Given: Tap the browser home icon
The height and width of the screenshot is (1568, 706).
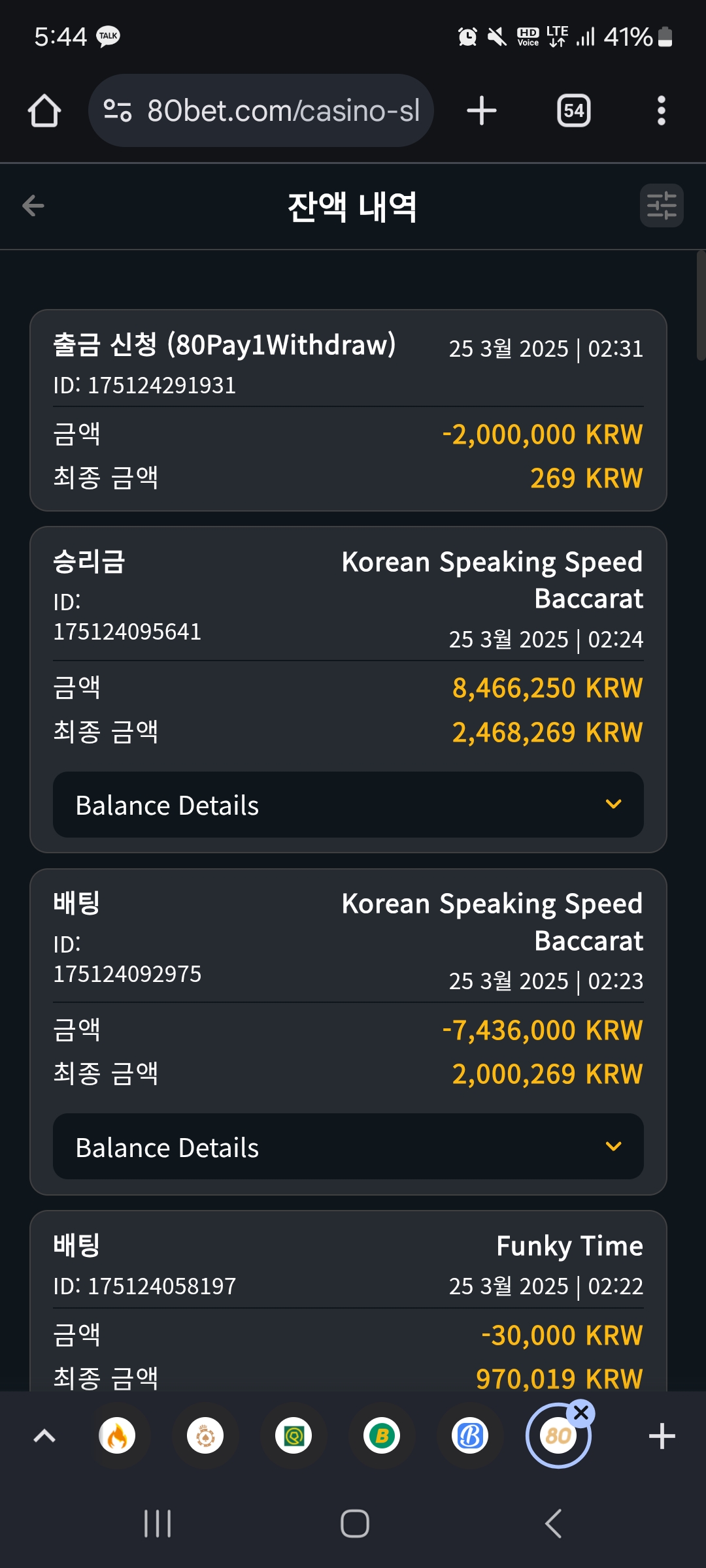Looking at the screenshot, I should pyautogui.click(x=44, y=110).
